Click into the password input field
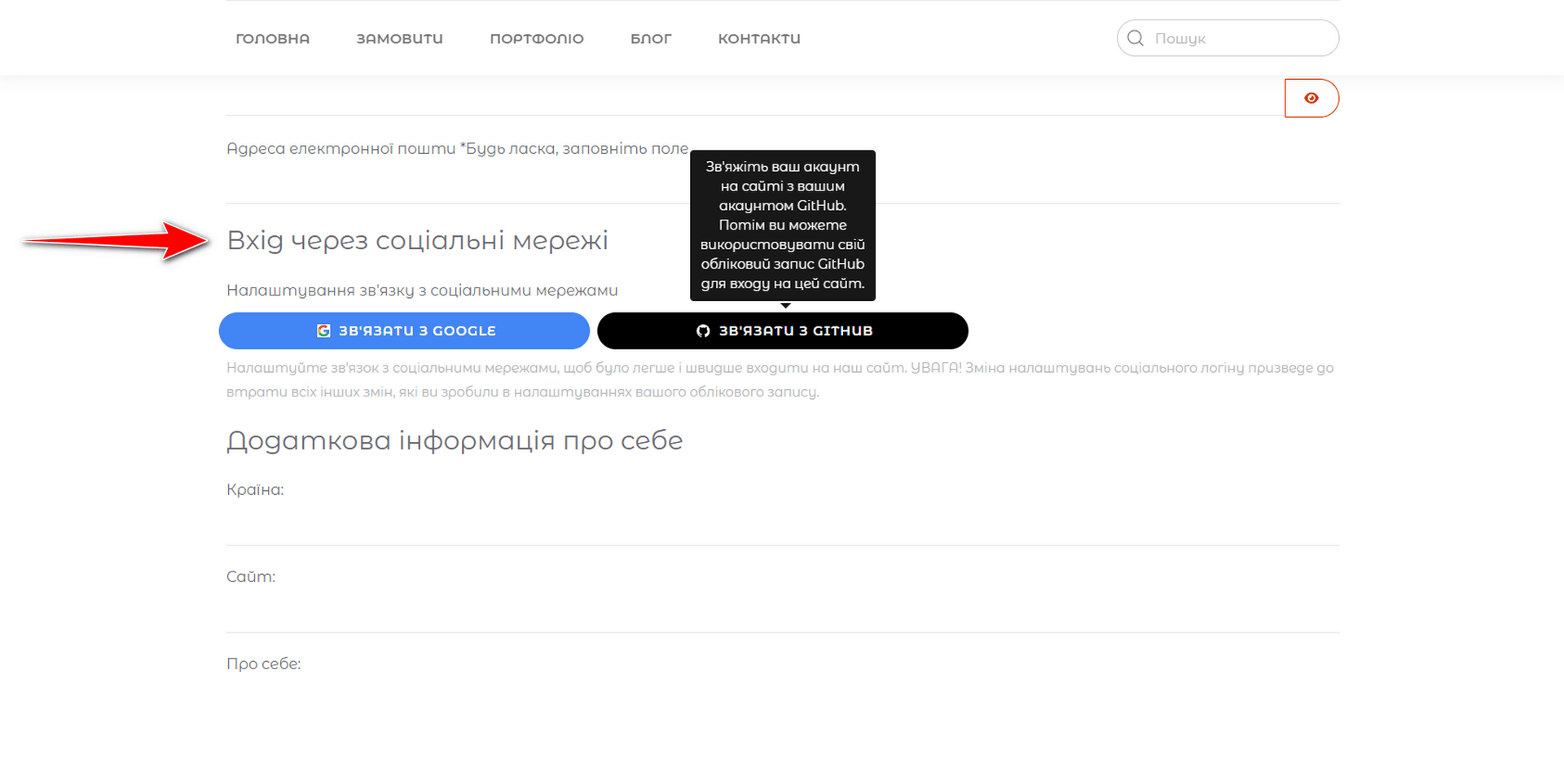The height and width of the screenshot is (784, 1564). [755, 98]
